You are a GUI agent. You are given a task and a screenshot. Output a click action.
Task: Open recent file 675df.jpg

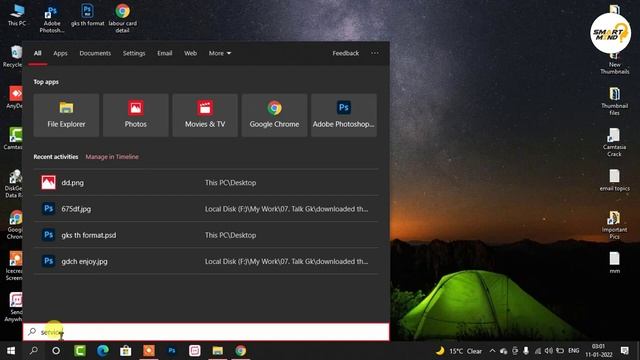tap(206, 209)
